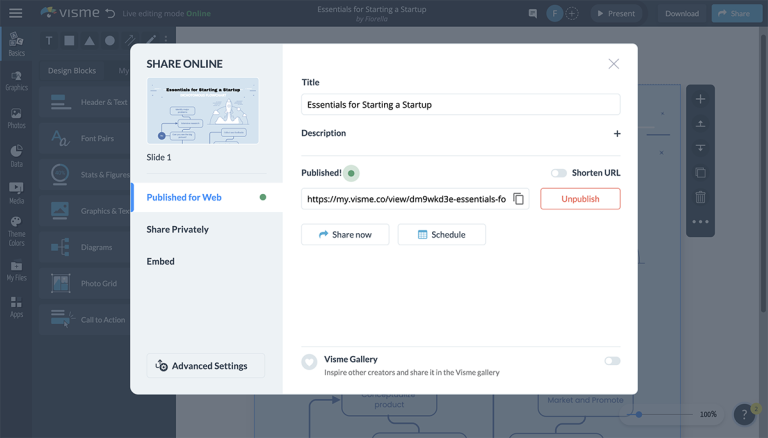The image size is (768, 438).
Task: Click the Title input field
Action: click(460, 104)
